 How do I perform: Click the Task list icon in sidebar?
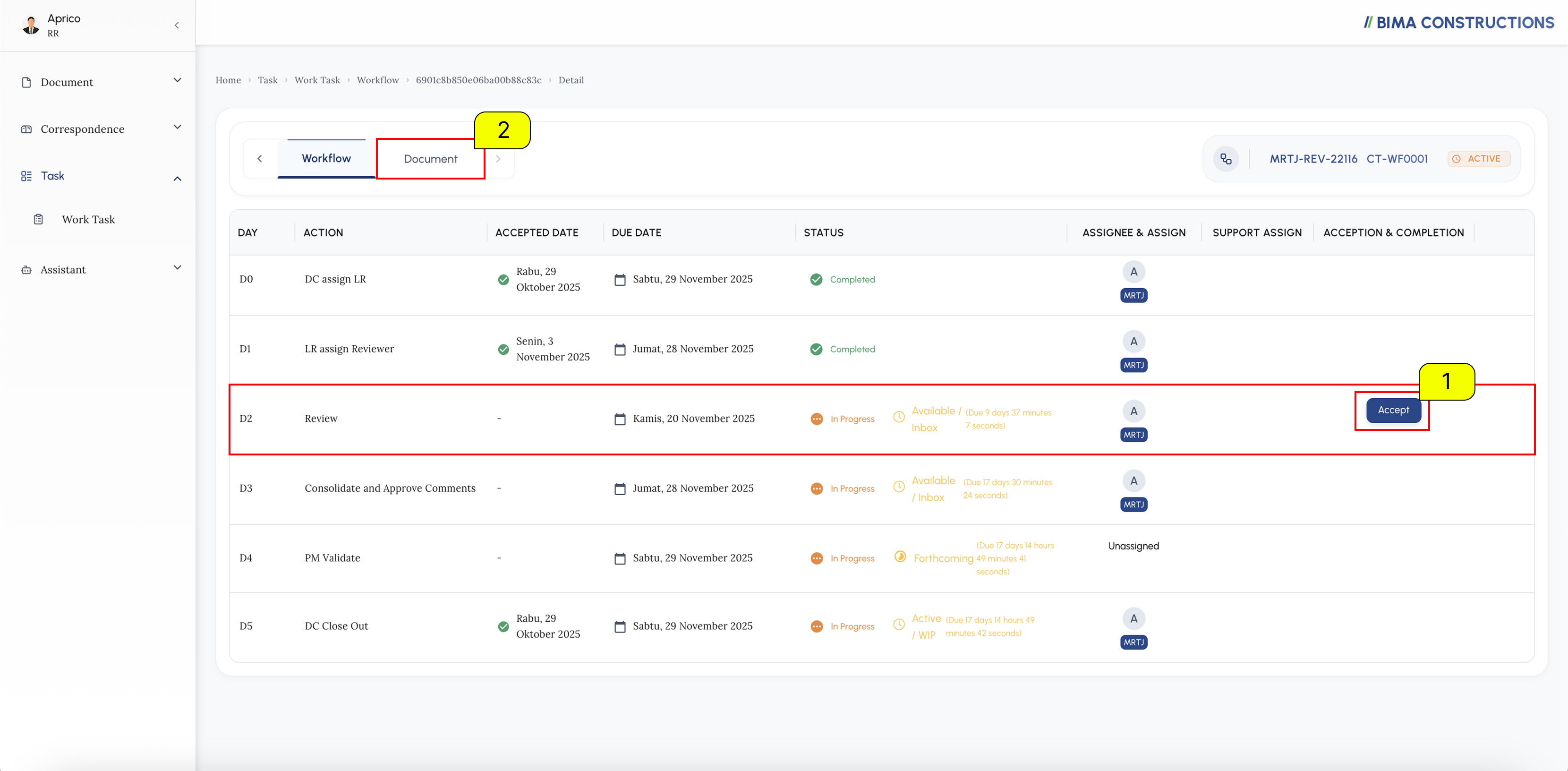click(26, 176)
